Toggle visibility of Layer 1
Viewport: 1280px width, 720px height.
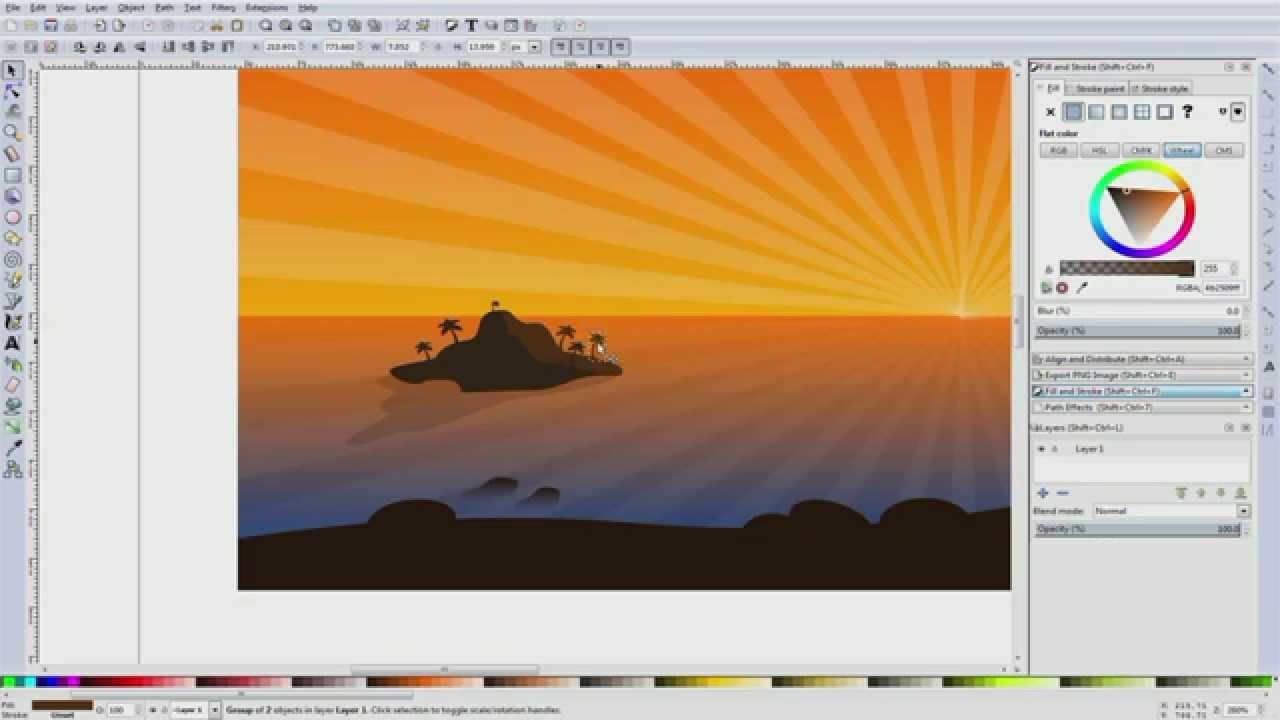coord(1041,449)
